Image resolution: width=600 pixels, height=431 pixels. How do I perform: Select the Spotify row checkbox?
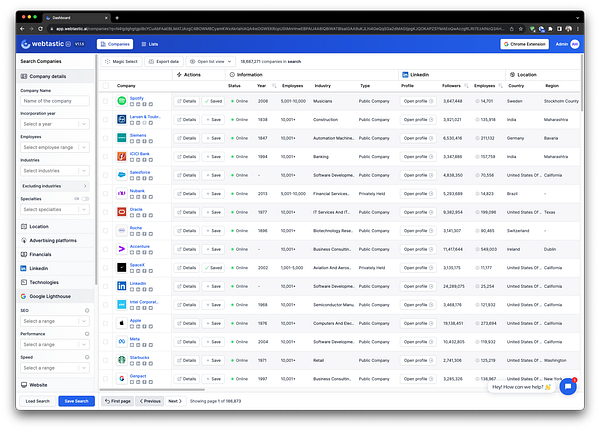click(x=105, y=101)
